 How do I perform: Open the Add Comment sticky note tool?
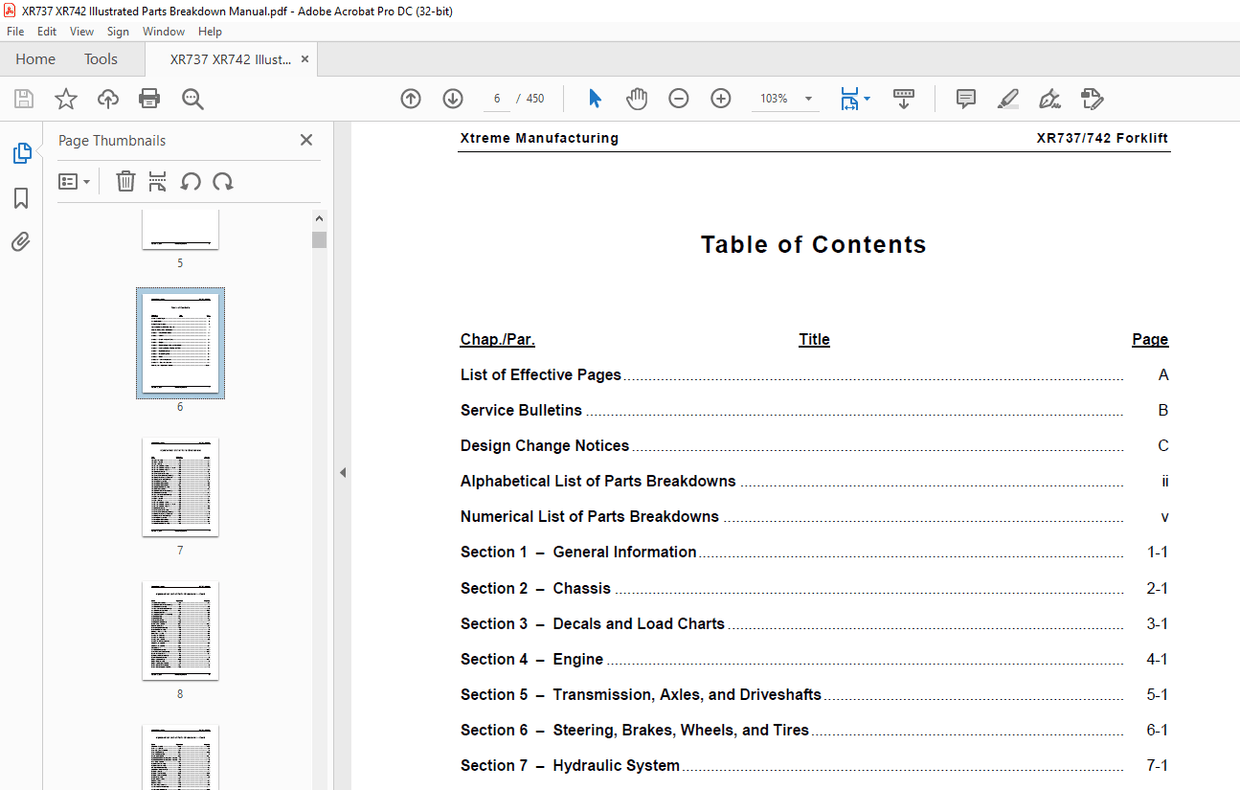point(966,98)
